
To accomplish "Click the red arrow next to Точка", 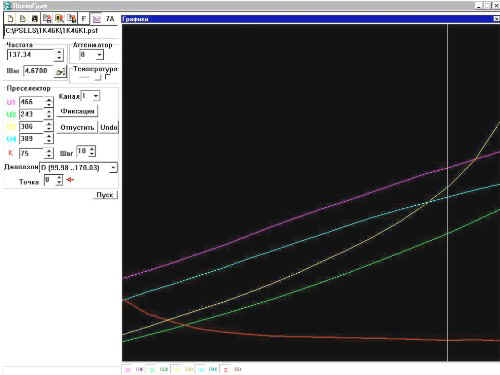I will [70, 180].
